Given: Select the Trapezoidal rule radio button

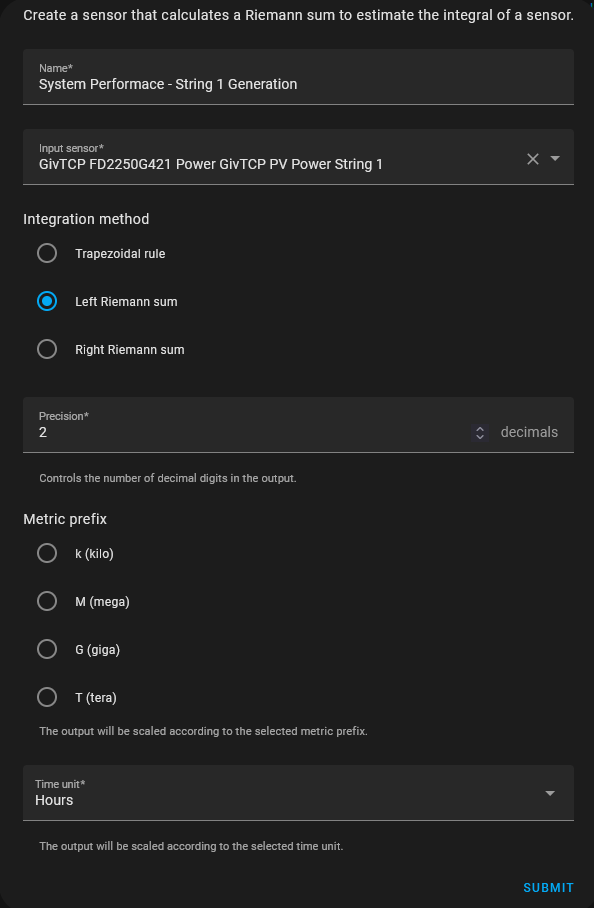Looking at the screenshot, I should (47, 253).
